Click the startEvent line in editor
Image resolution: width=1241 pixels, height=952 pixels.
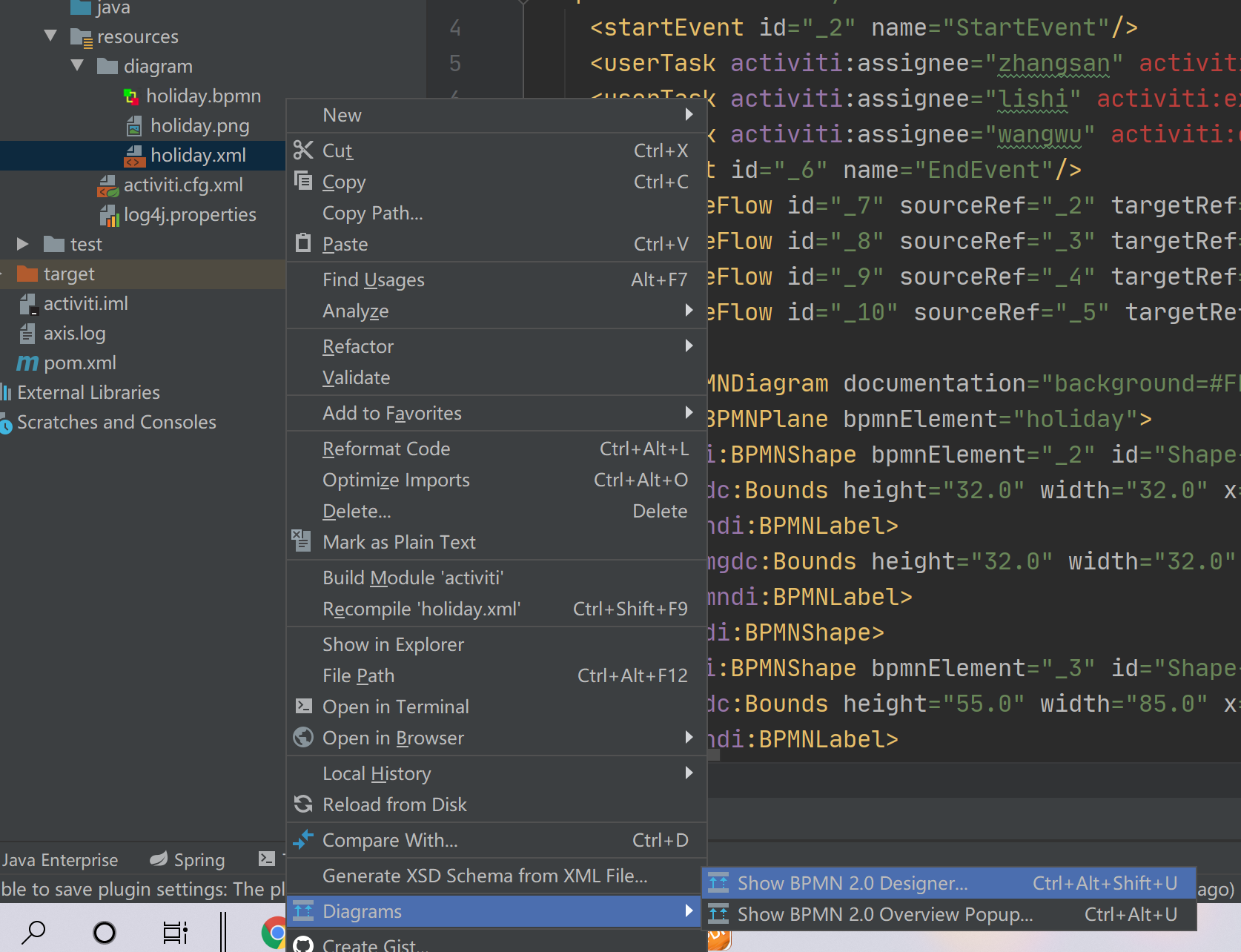[864, 27]
